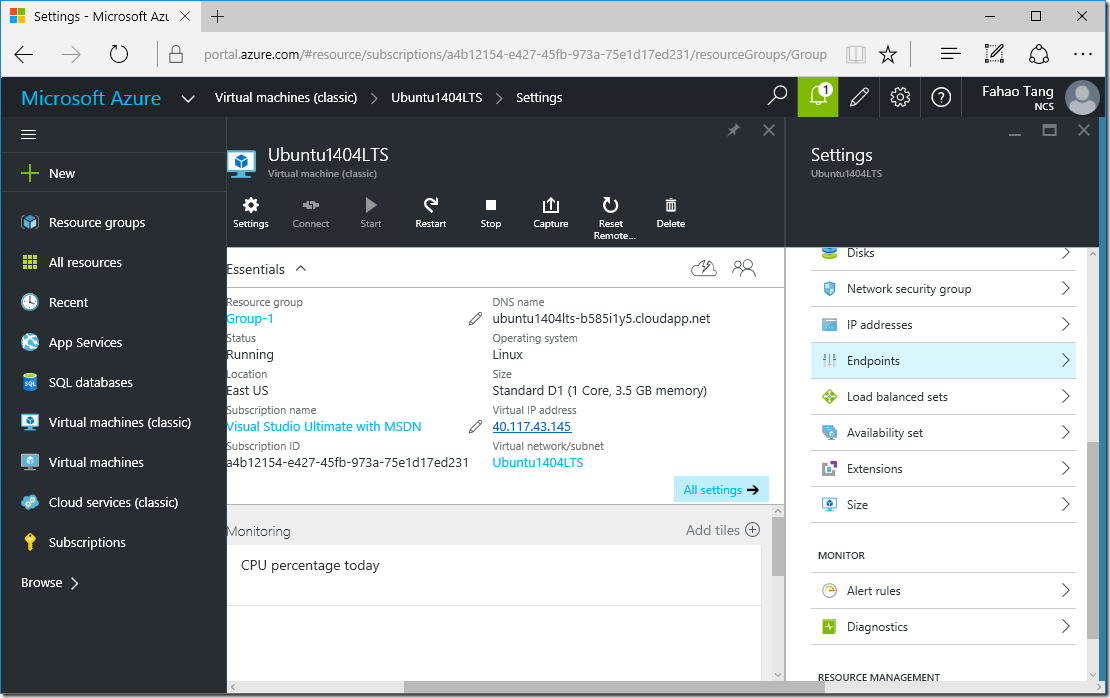Toggle the hamburger menu in sidebar
1110x698 pixels.
[28, 135]
